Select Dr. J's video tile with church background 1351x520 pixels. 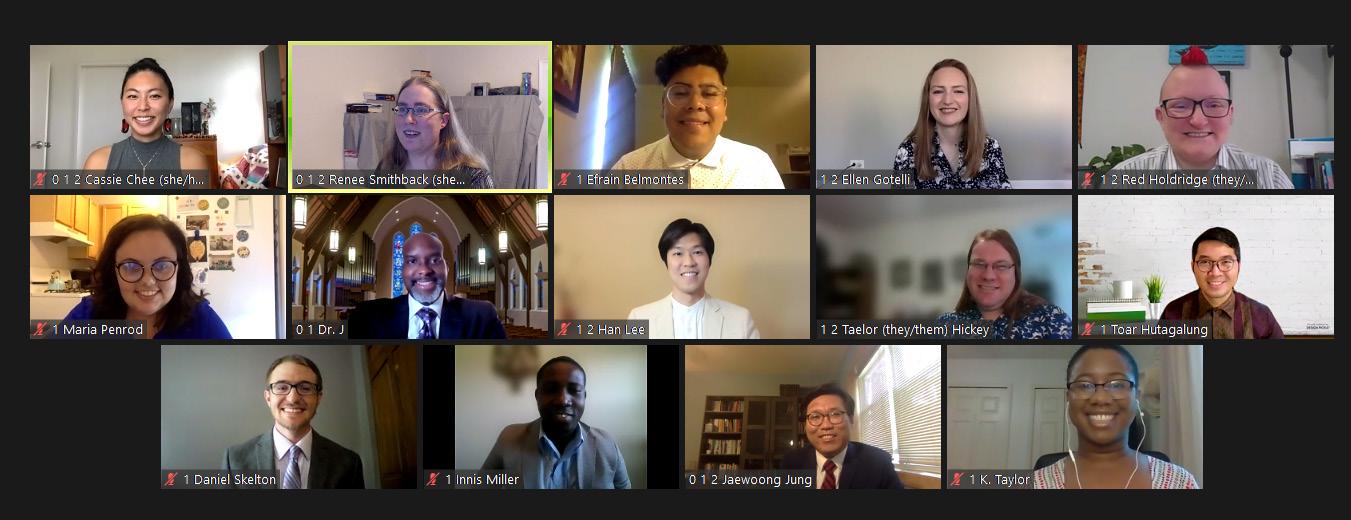420,267
